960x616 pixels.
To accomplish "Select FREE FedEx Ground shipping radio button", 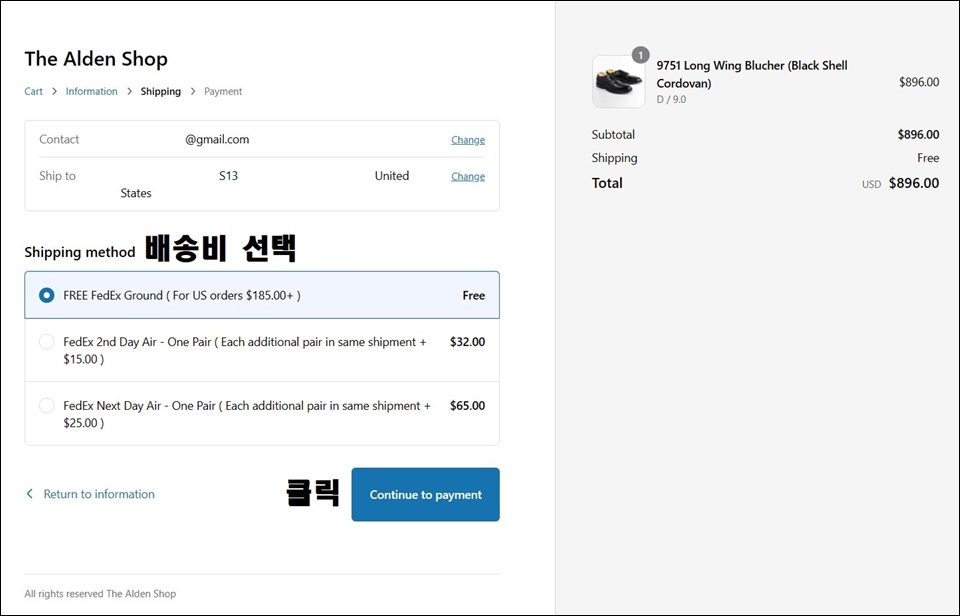I will click(x=47, y=295).
